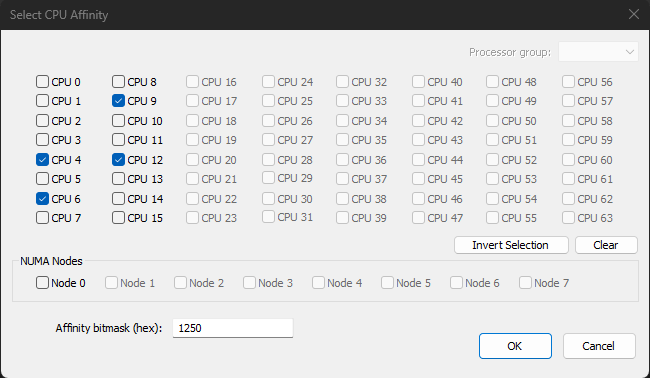Image resolution: width=650 pixels, height=378 pixels.
Task: Click the greyed Node 7 checkbox
Action: click(x=525, y=283)
